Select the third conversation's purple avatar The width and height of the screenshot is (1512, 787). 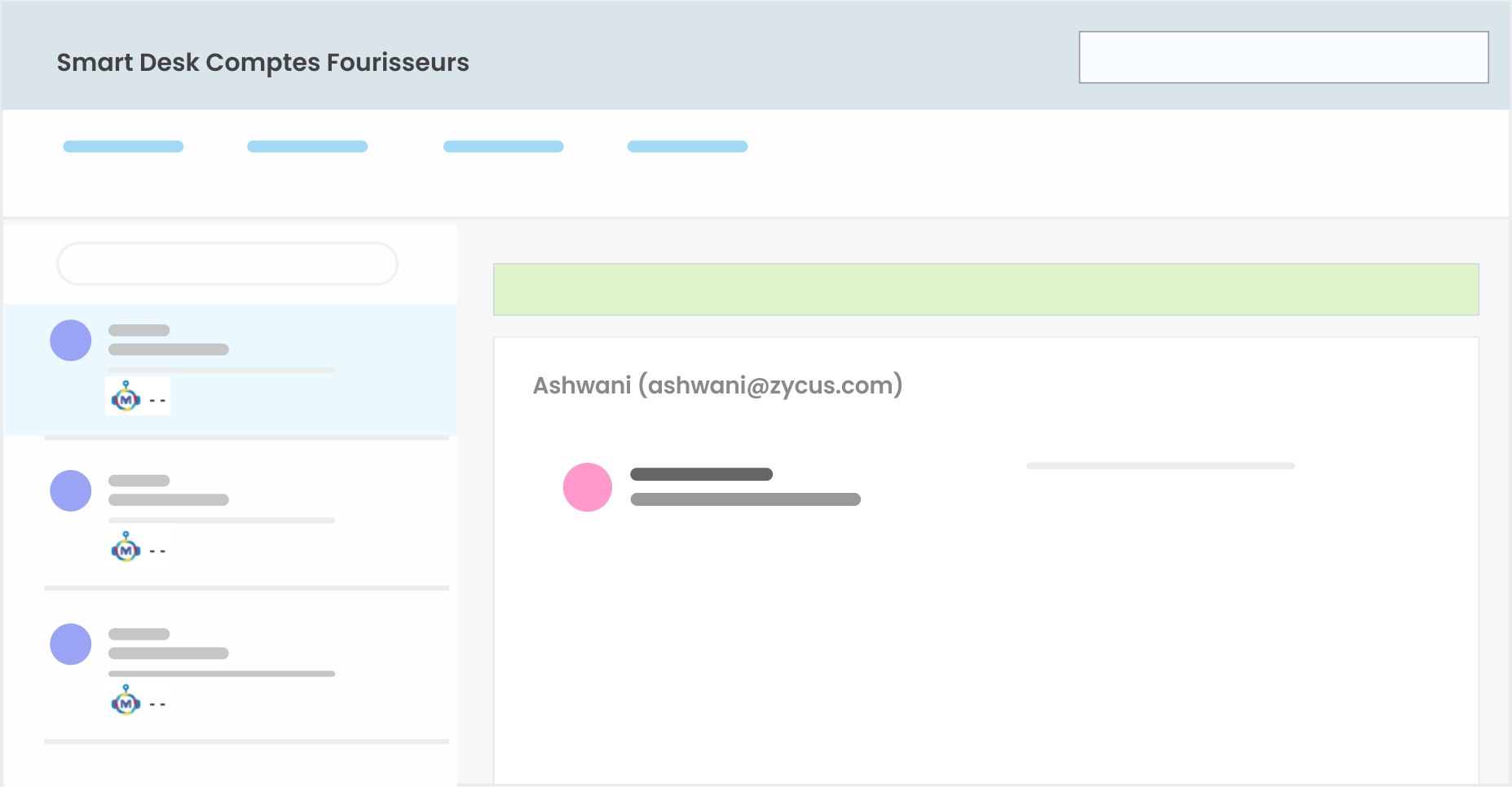point(71,644)
